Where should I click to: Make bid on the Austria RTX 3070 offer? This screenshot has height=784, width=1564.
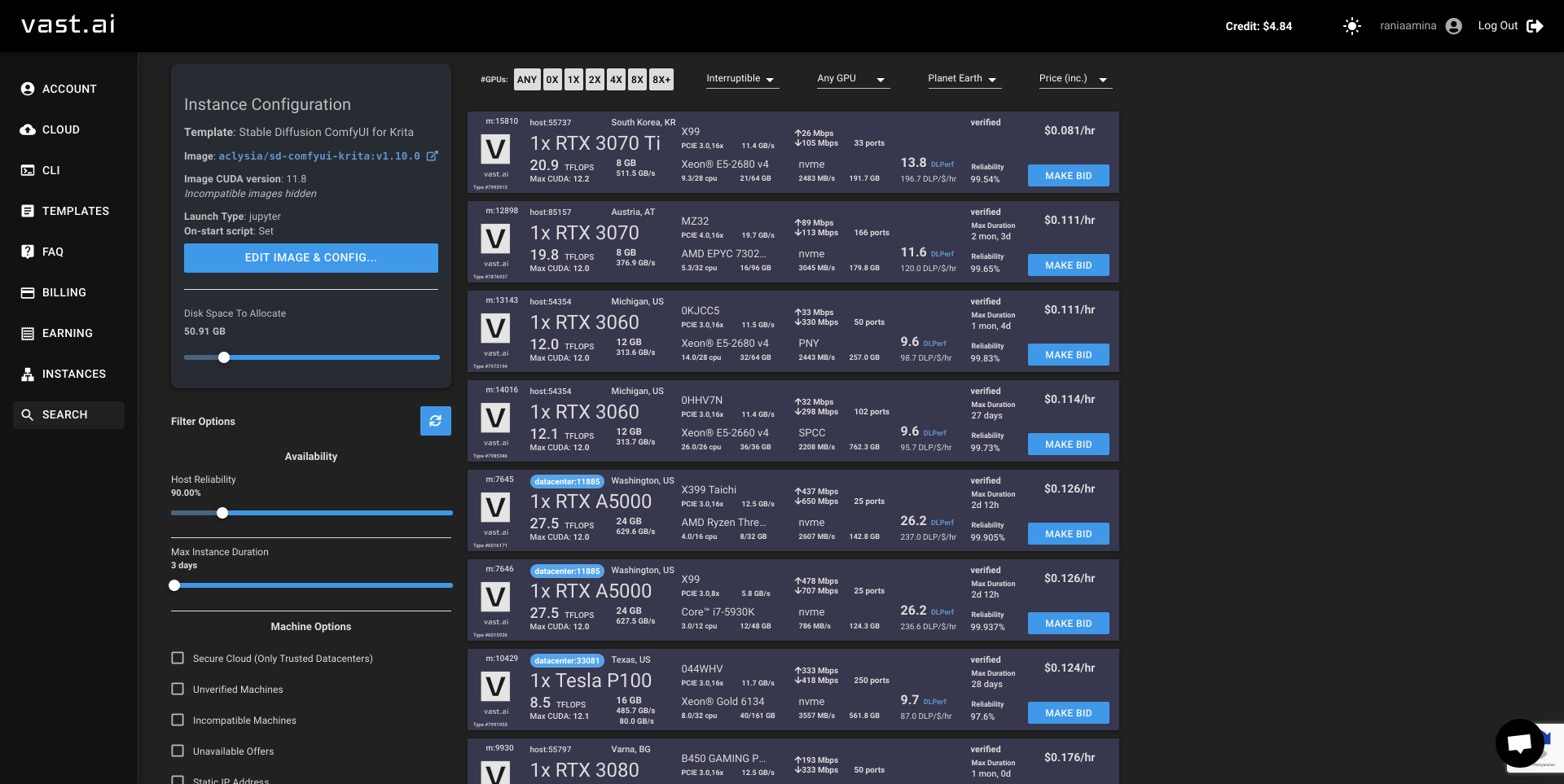point(1069,265)
